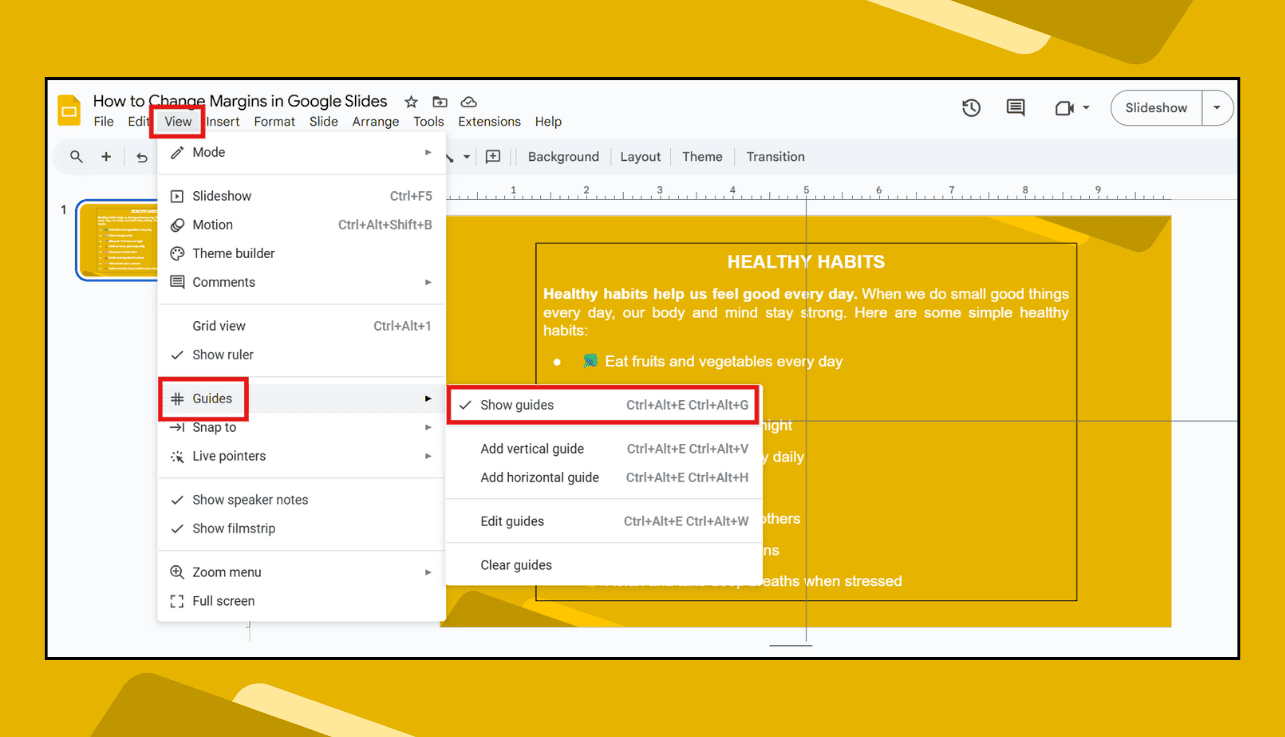
Task: Start a Meet call with the camera icon
Action: [1063, 107]
